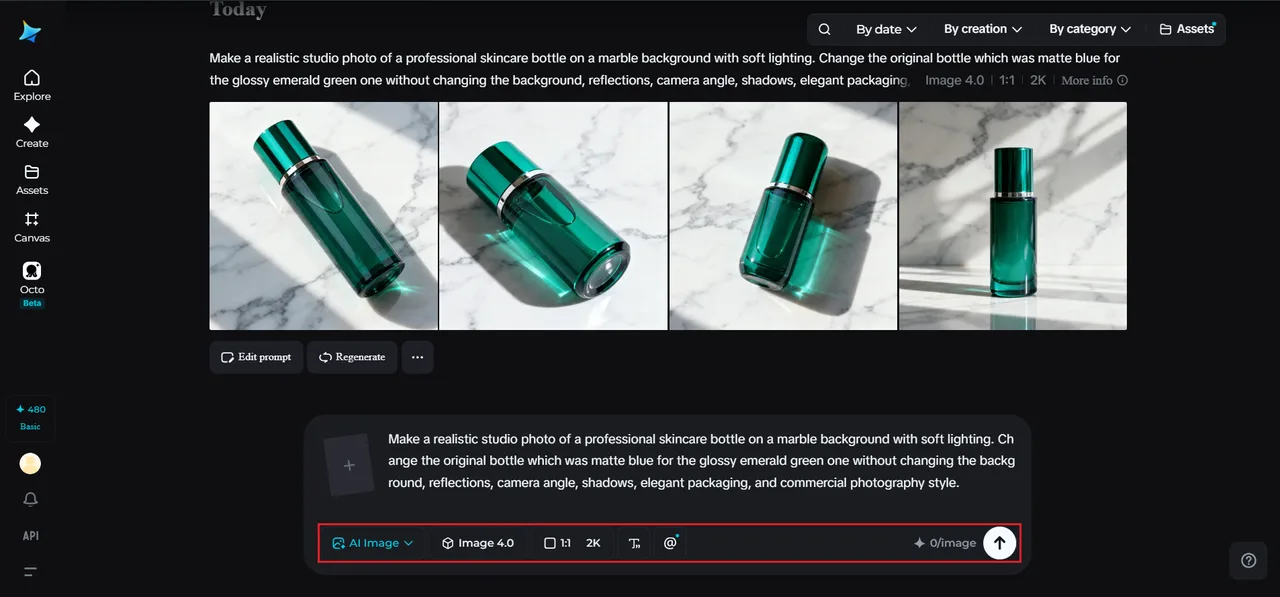Screen dimensions: 1280x597
Task: Open the fourth upright bottle thumbnail
Action: [1013, 216]
